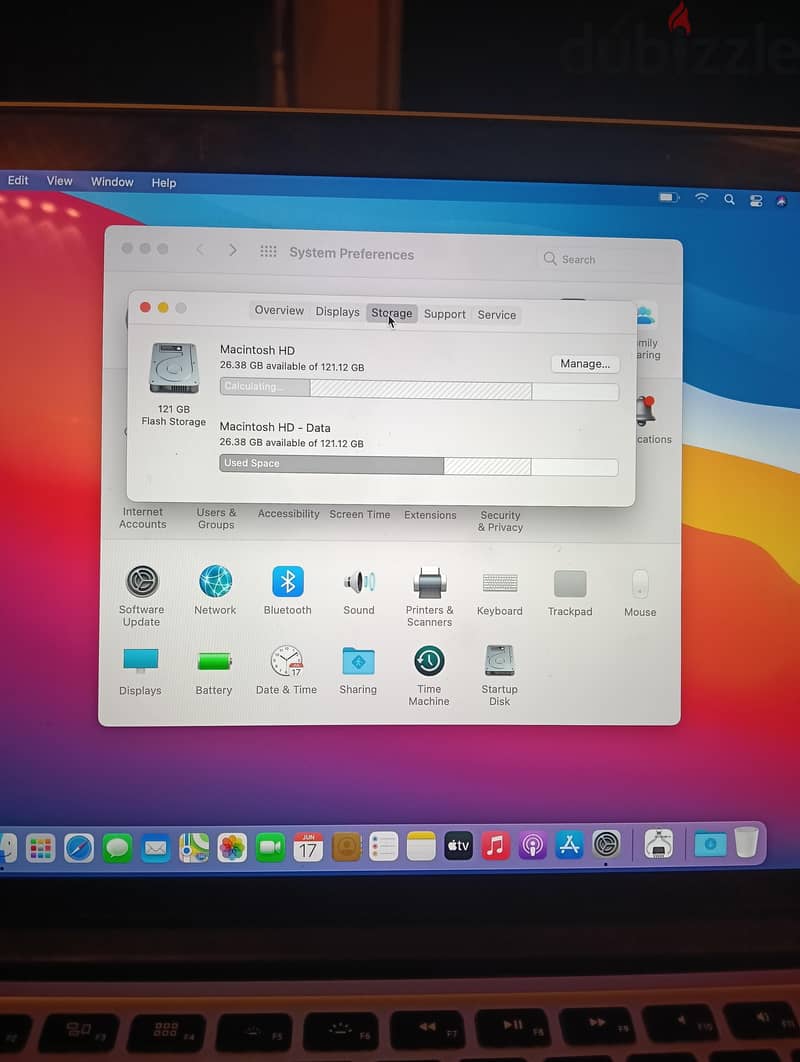Close the About This Mac window
The height and width of the screenshot is (1062, 800).
tap(145, 307)
